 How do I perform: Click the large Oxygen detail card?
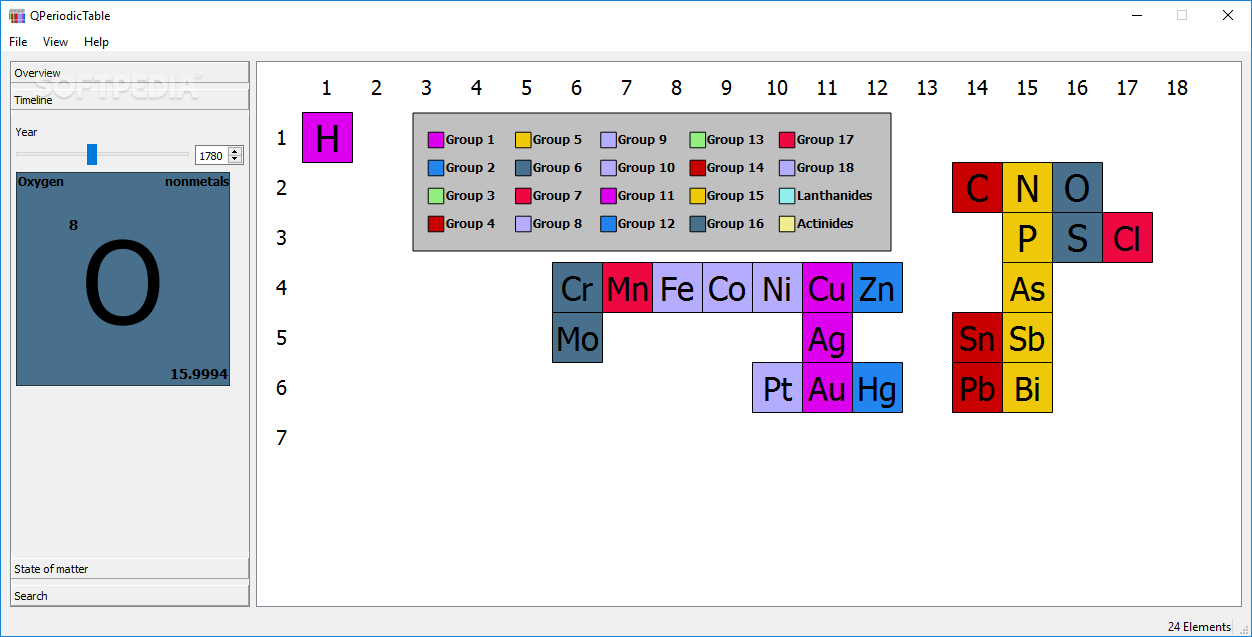click(x=123, y=279)
